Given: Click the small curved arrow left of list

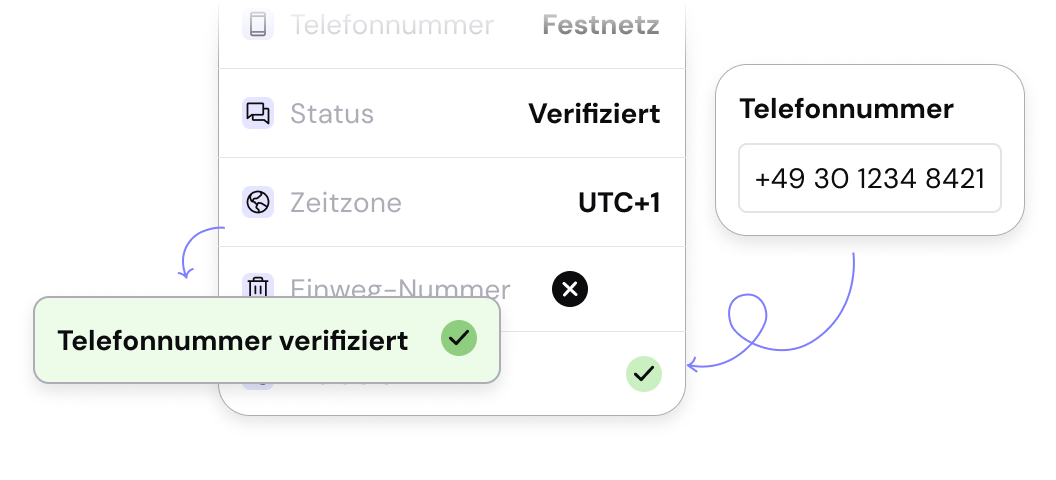Looking at the screenshot, I should pos(196,250).
